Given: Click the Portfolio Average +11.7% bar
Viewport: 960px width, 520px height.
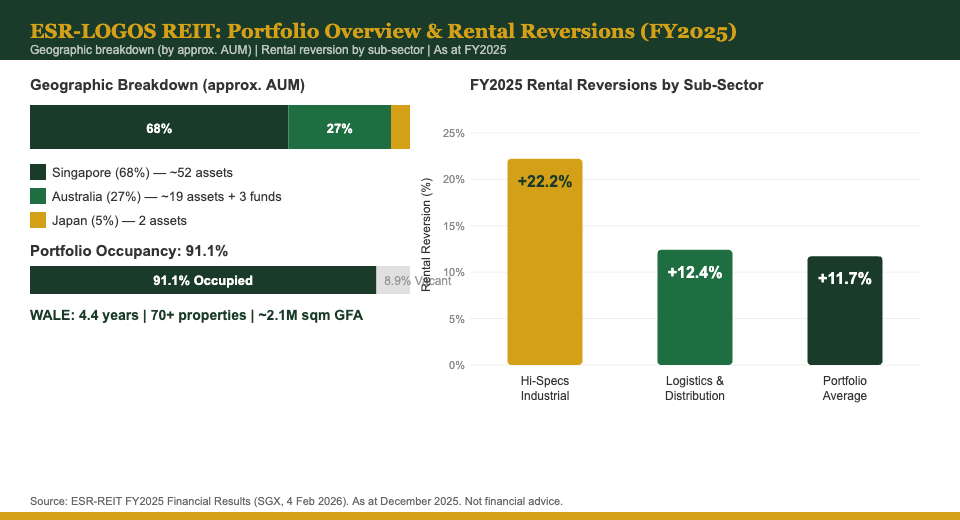Looking at the screenshot, I should (x=845, y=311).
